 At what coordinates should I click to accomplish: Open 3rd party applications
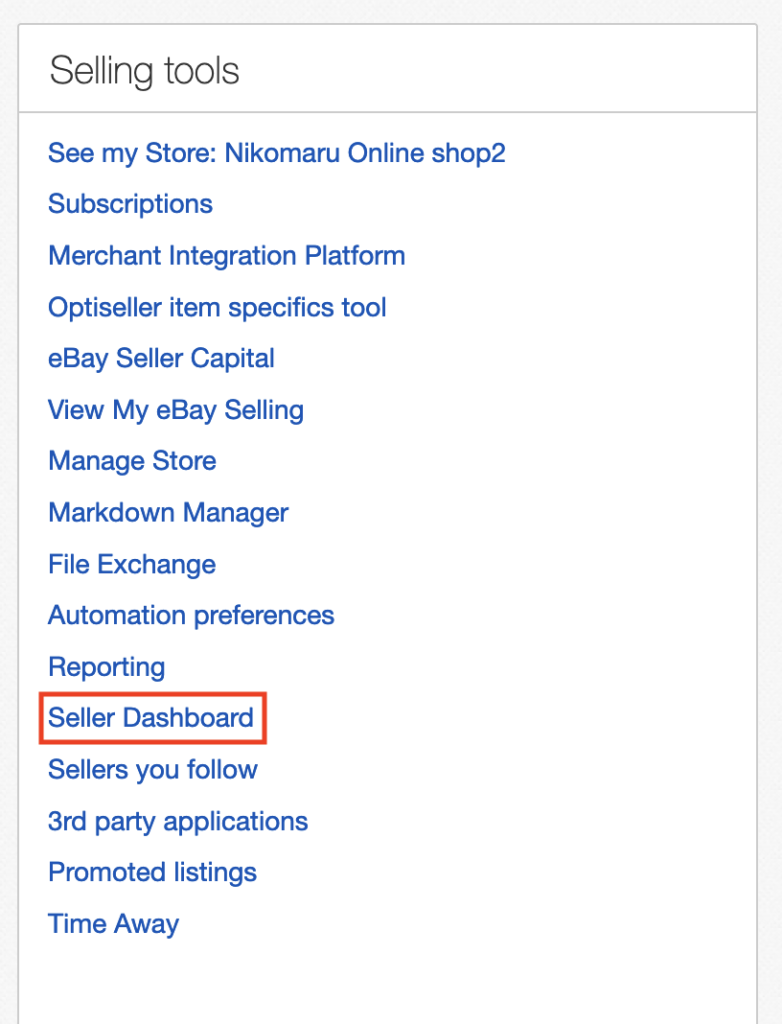coord(178,821)
